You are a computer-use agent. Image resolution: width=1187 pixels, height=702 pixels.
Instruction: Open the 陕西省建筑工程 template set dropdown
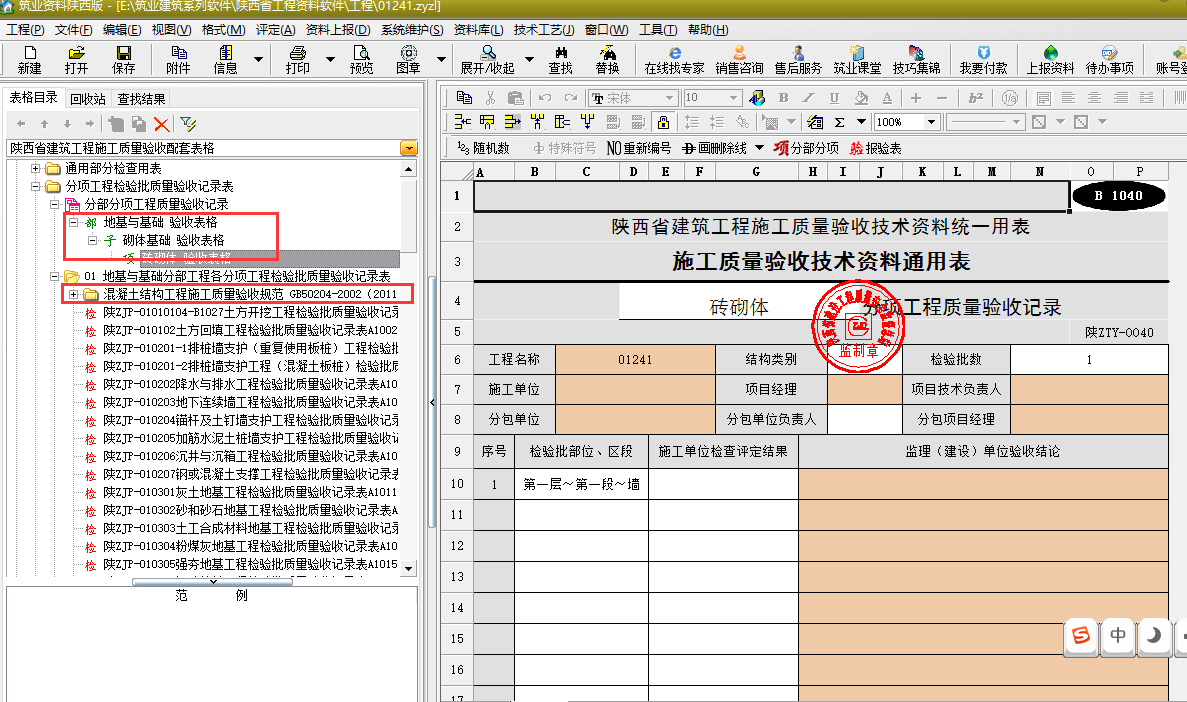tap(408, 148)
